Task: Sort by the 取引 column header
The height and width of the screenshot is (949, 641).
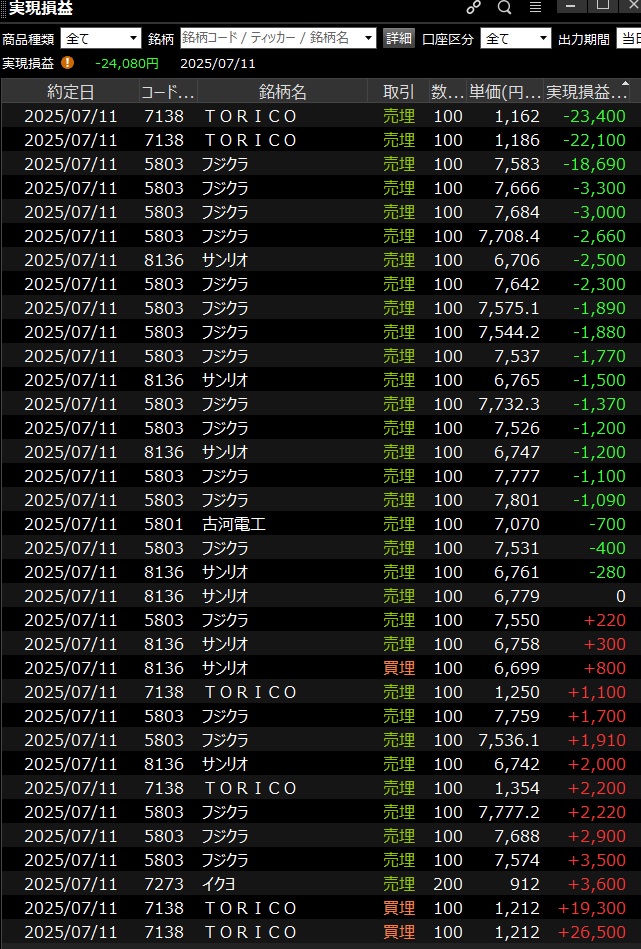Action: 398,92
